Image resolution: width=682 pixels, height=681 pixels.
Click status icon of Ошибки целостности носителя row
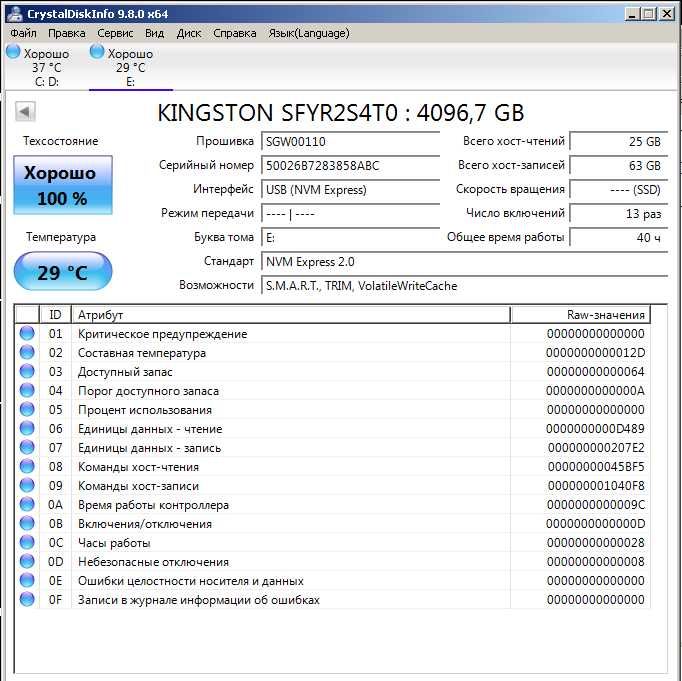point(27,581)
